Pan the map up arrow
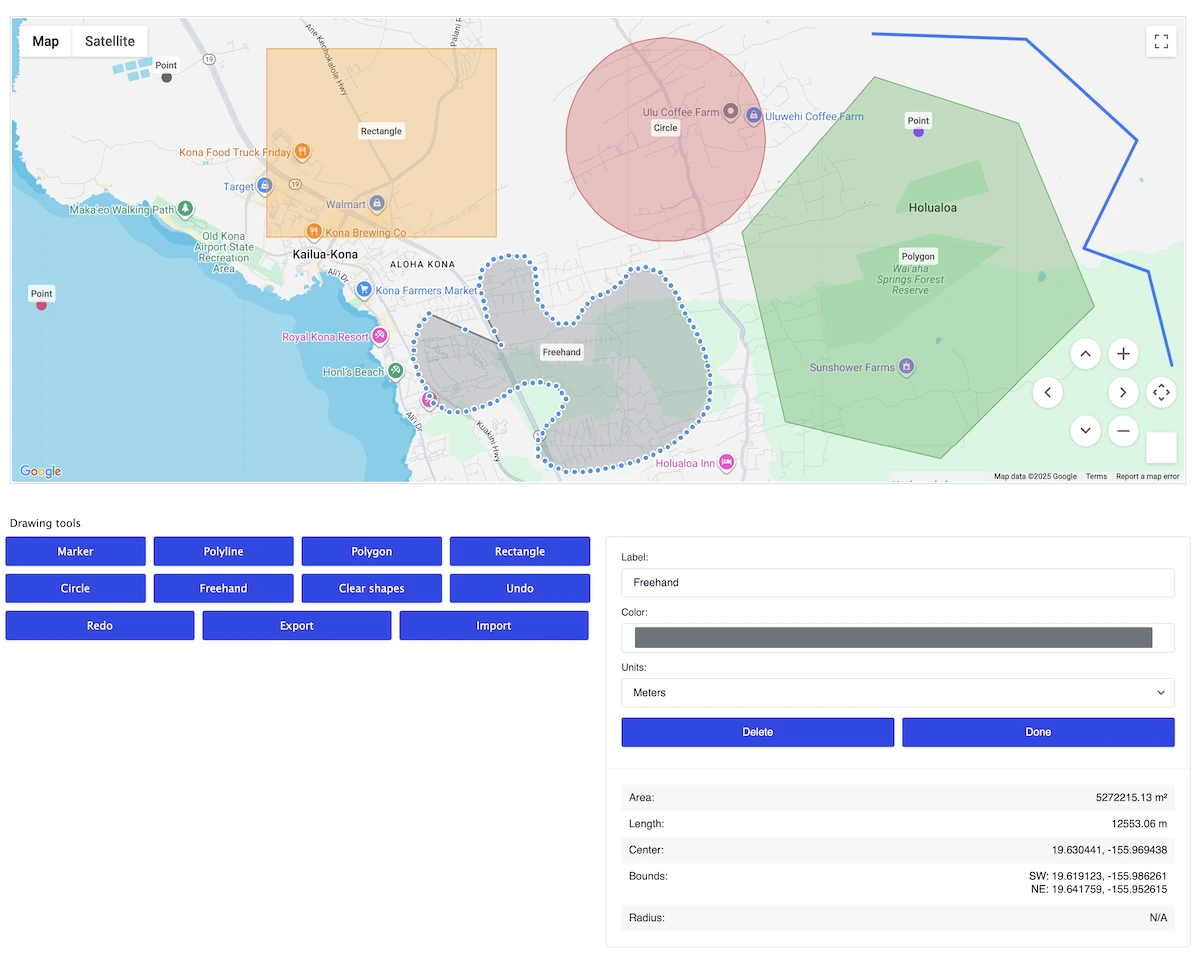Screen dimensions: 1200x959 pyautogui.click(x=1085, y=354)
